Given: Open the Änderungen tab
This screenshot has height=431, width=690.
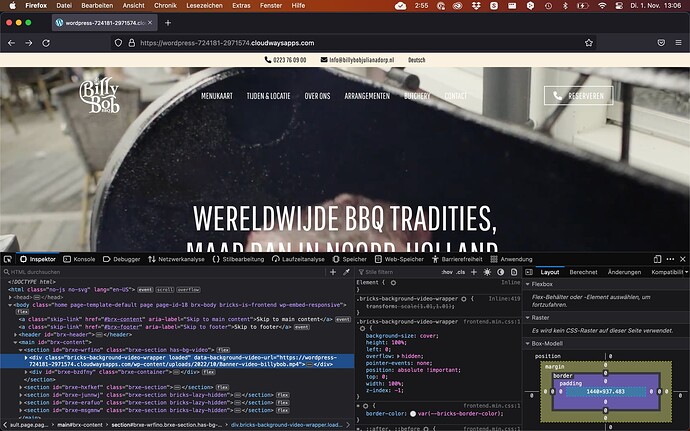Looking at the screenshot, I should 624,272.
